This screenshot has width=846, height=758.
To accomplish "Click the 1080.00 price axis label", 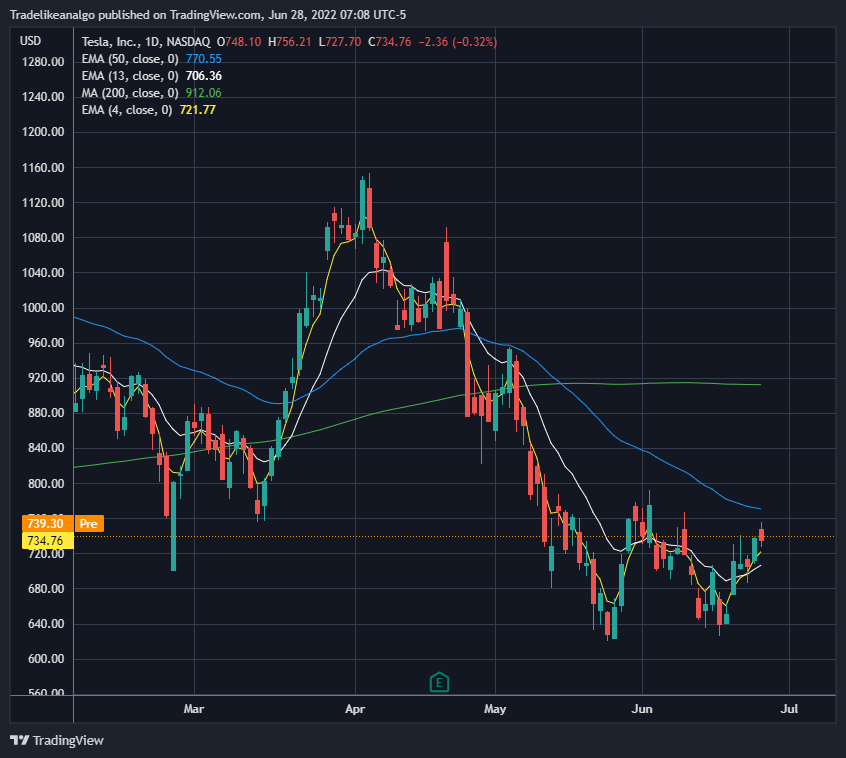I will coord(43,238).
